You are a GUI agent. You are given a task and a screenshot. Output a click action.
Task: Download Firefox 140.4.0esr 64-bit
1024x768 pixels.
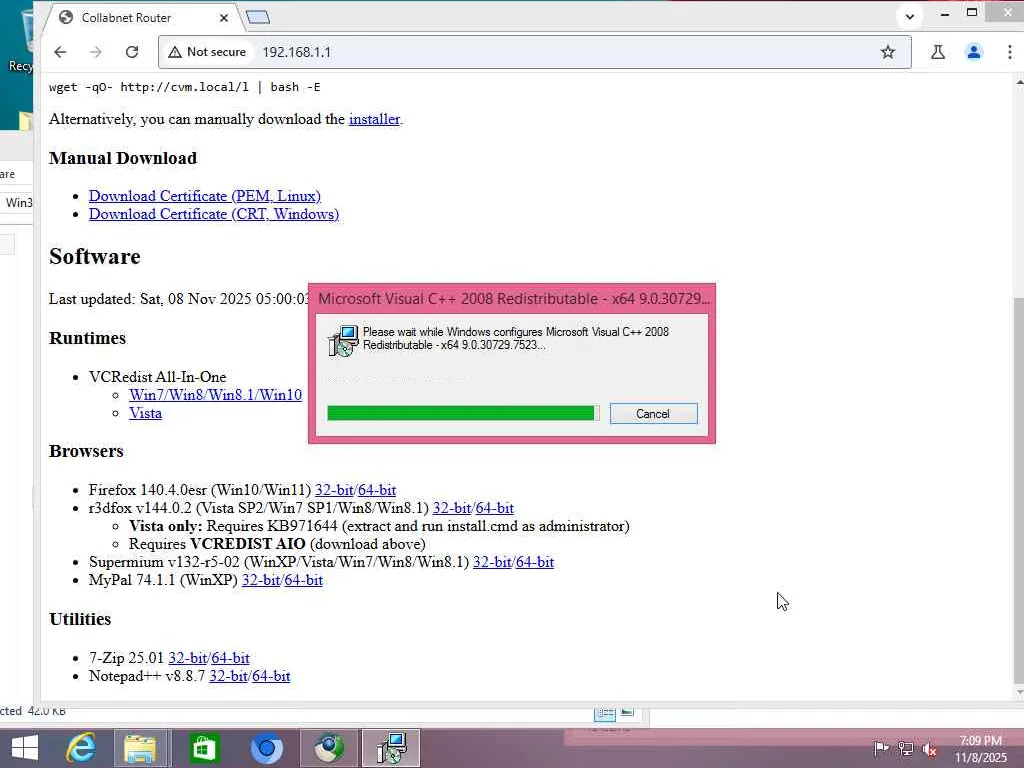point(377,490)
